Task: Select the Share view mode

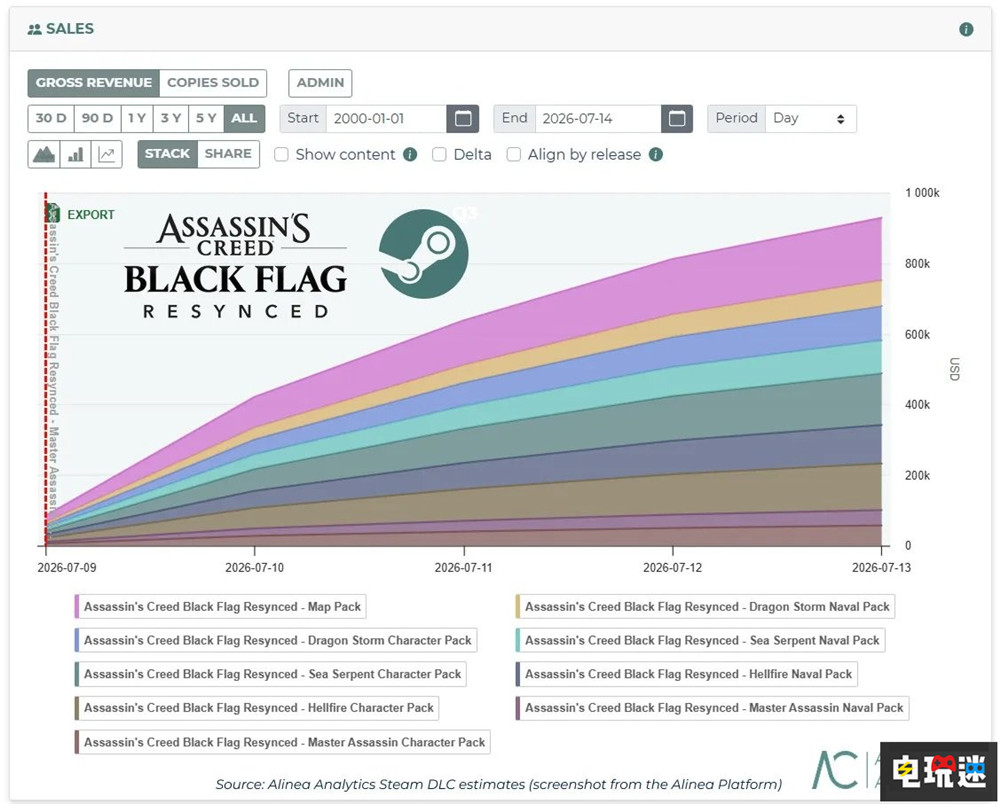Action: [x=228, y=154]
